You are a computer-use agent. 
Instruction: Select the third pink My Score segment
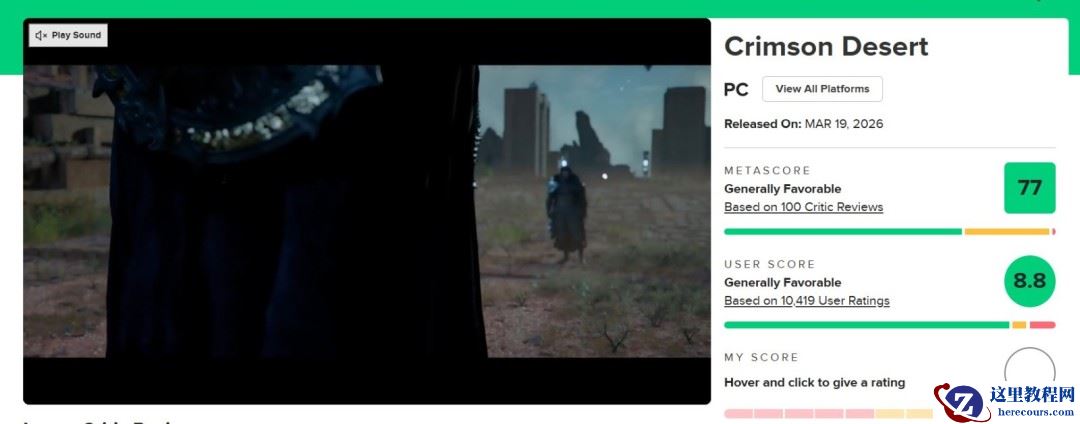[x=798, y=414]
